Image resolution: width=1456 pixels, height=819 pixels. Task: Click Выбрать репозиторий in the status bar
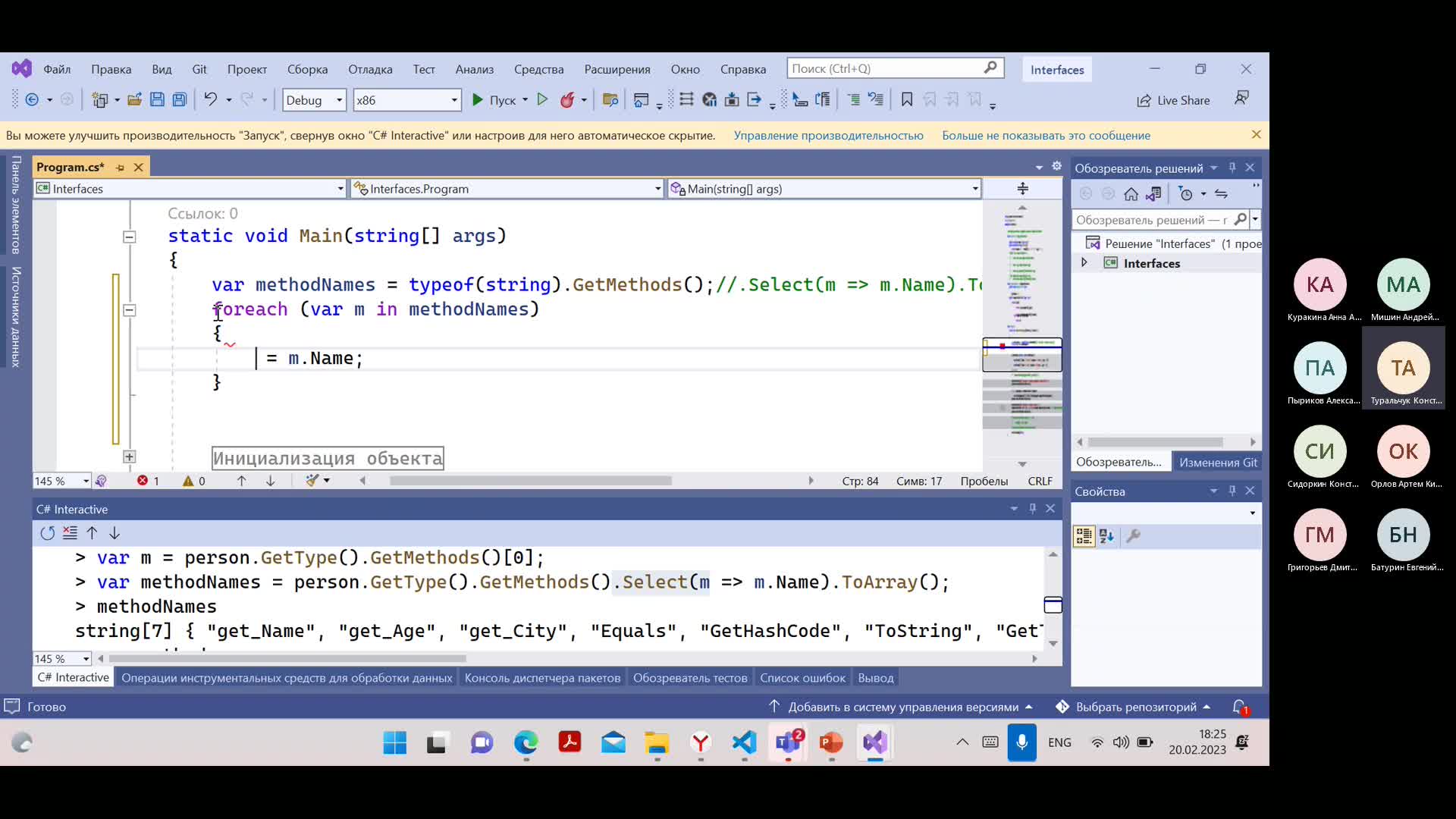click(x=1135, y=707)
